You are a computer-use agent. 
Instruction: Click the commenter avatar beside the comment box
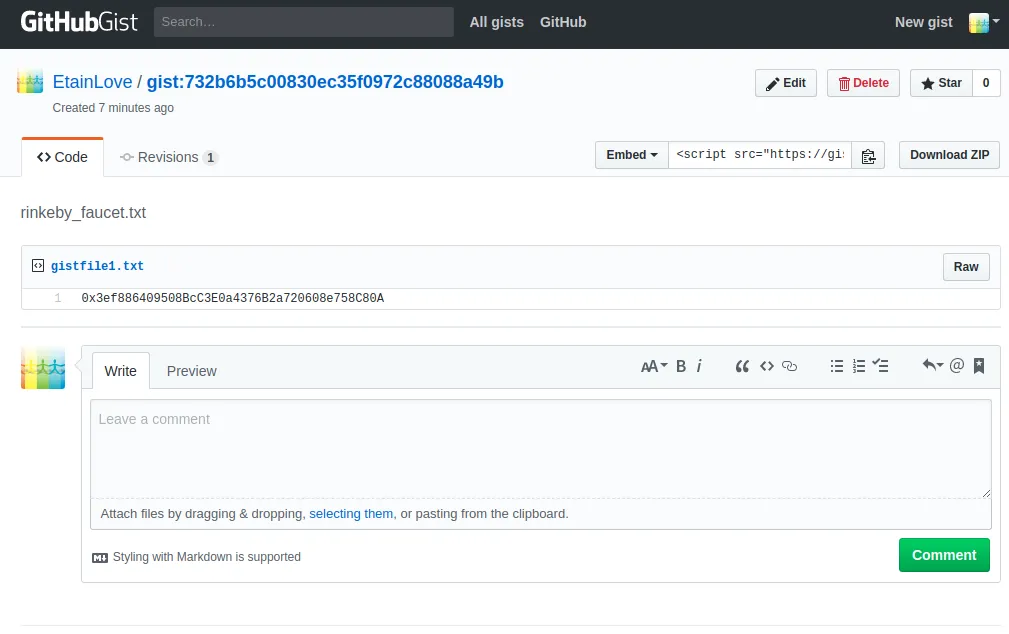point(43,368)
